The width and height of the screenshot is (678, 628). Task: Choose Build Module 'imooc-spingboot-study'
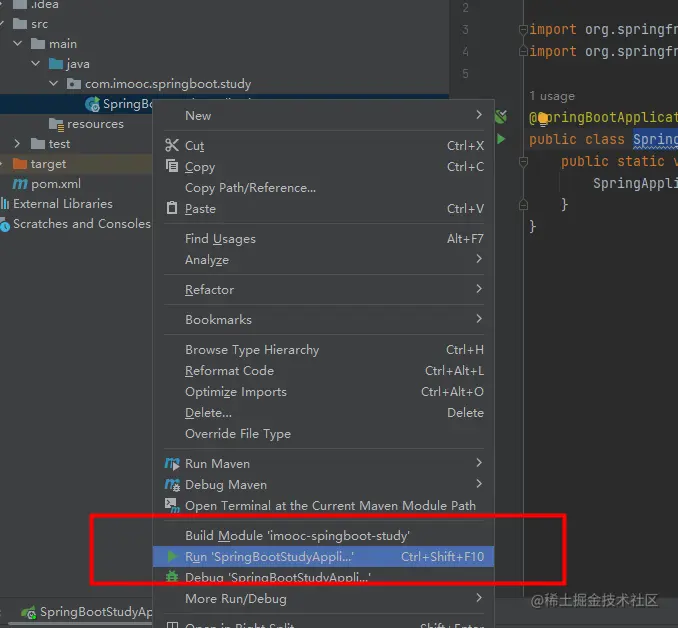323,535
